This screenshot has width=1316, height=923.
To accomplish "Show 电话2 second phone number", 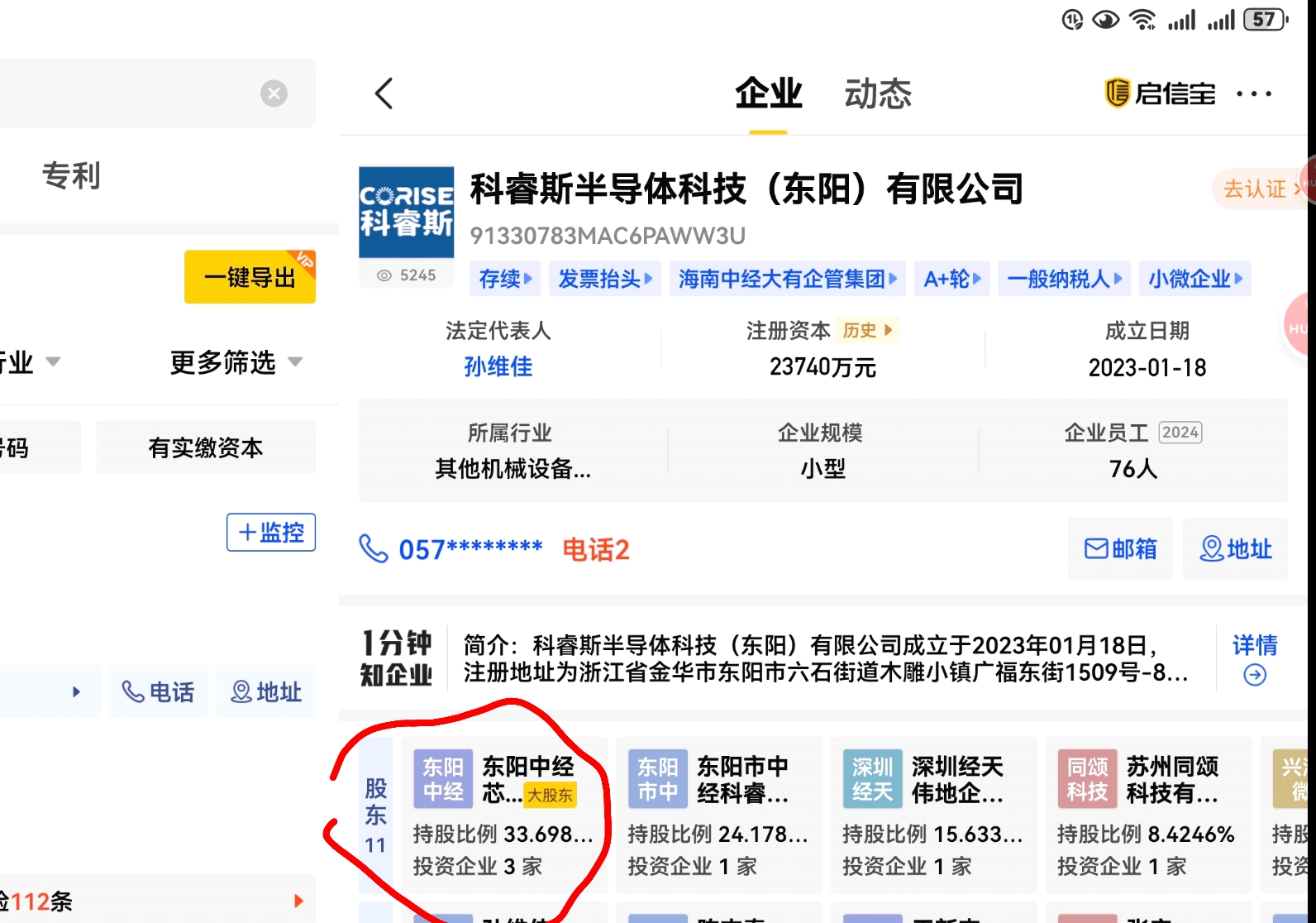I will (596, 549).
